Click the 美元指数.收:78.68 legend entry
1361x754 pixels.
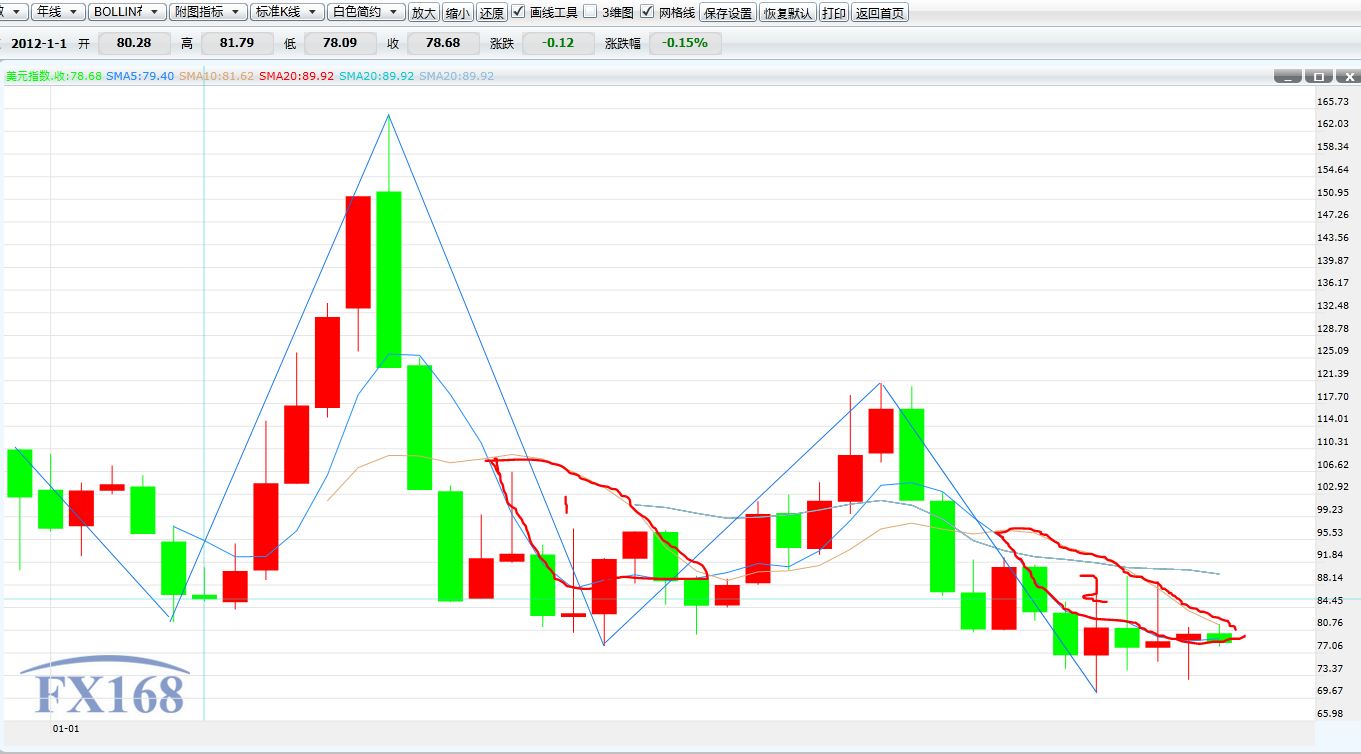click(x=54, y=76)
